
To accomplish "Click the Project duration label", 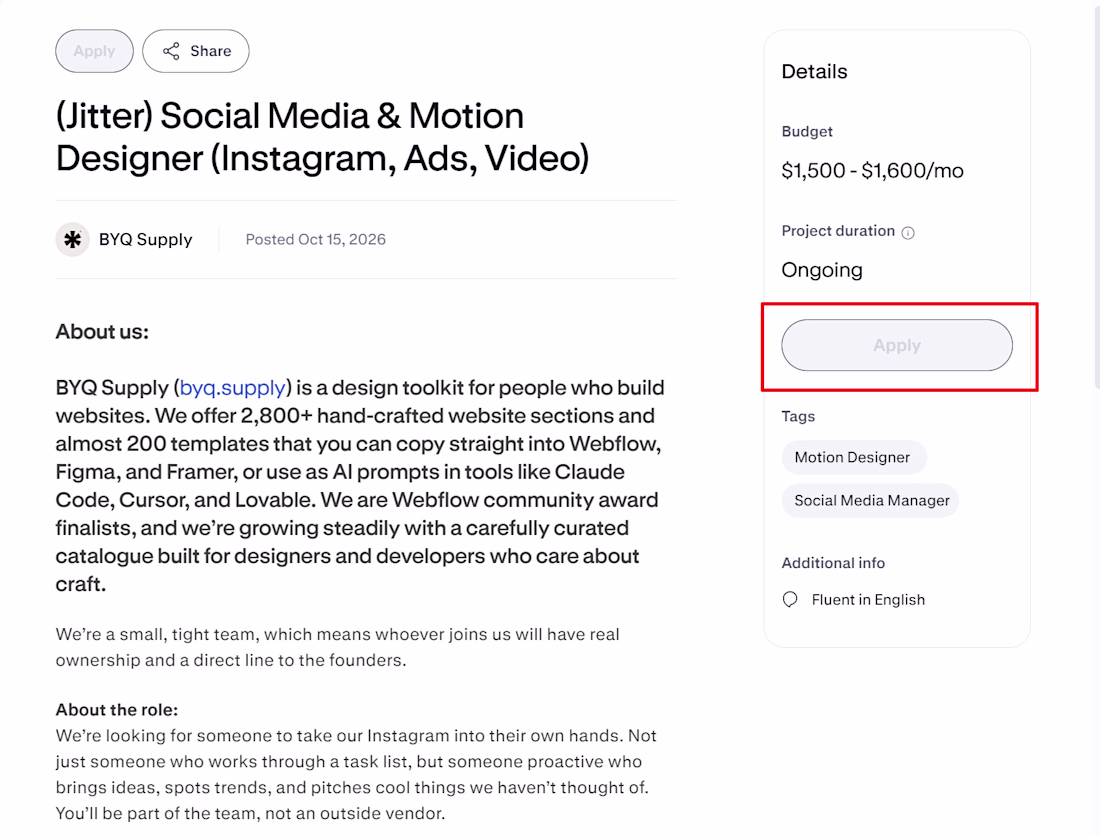I will tap(838, 232).
